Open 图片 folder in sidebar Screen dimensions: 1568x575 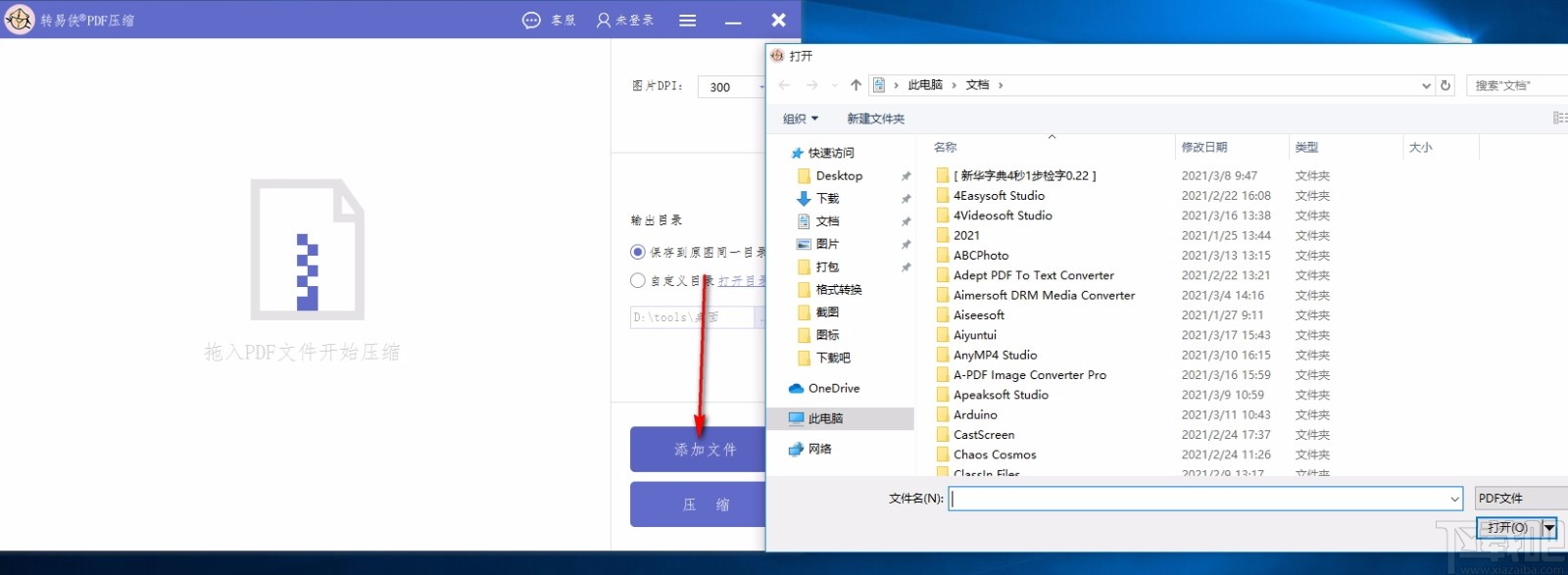[x=827, y=244]
